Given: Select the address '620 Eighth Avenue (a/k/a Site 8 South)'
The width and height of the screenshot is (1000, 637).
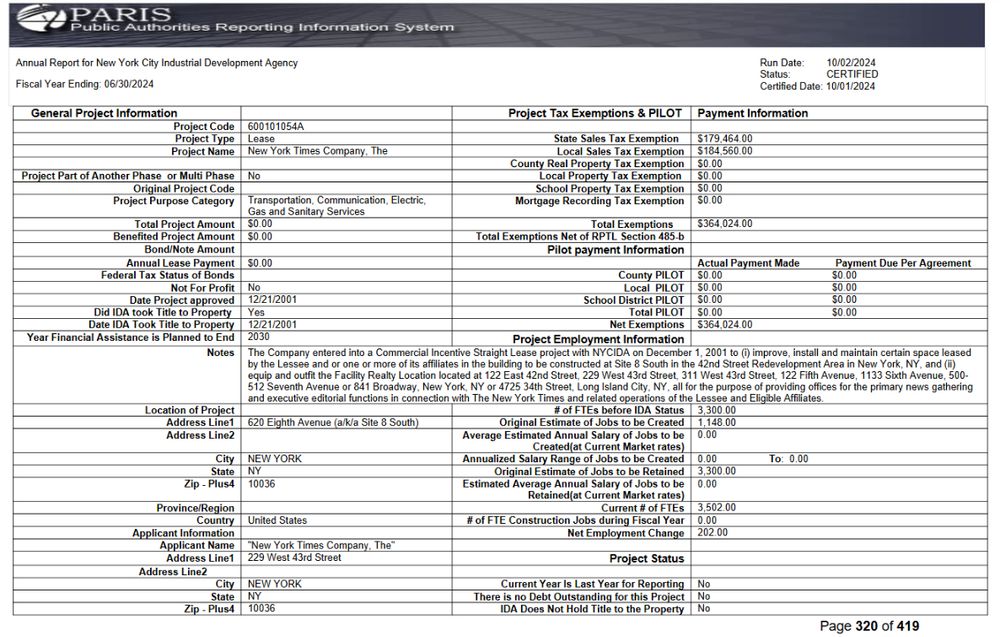Looking at the screenshot, I should coord(333,422).
